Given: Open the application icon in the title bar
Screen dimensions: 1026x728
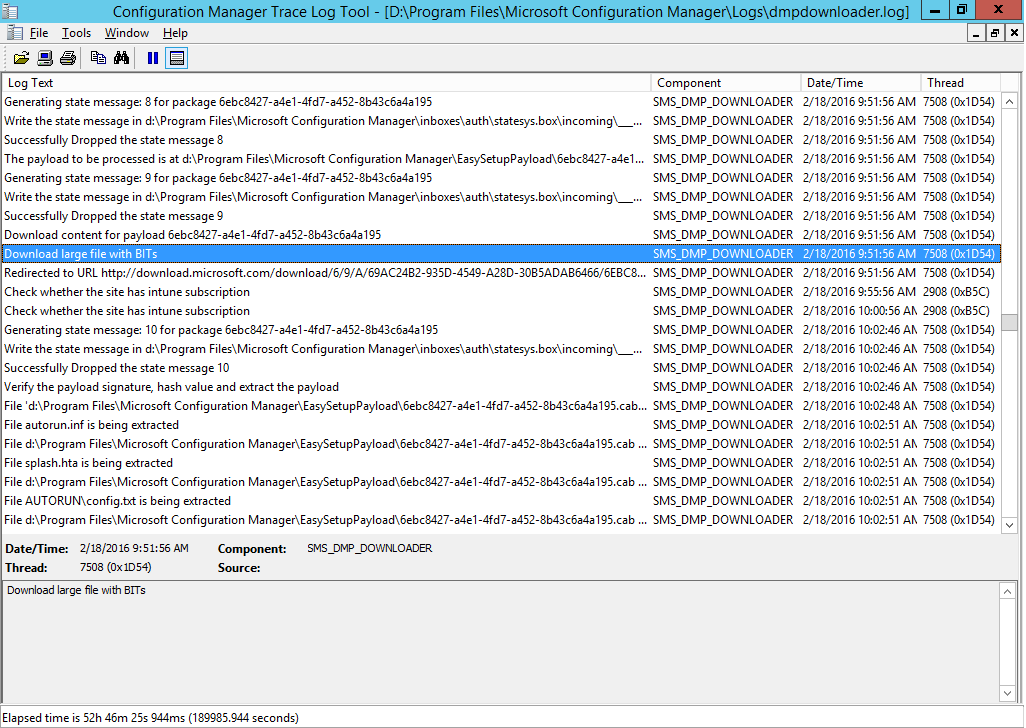Looking at the screenshot, I should (x=10, y=11).
